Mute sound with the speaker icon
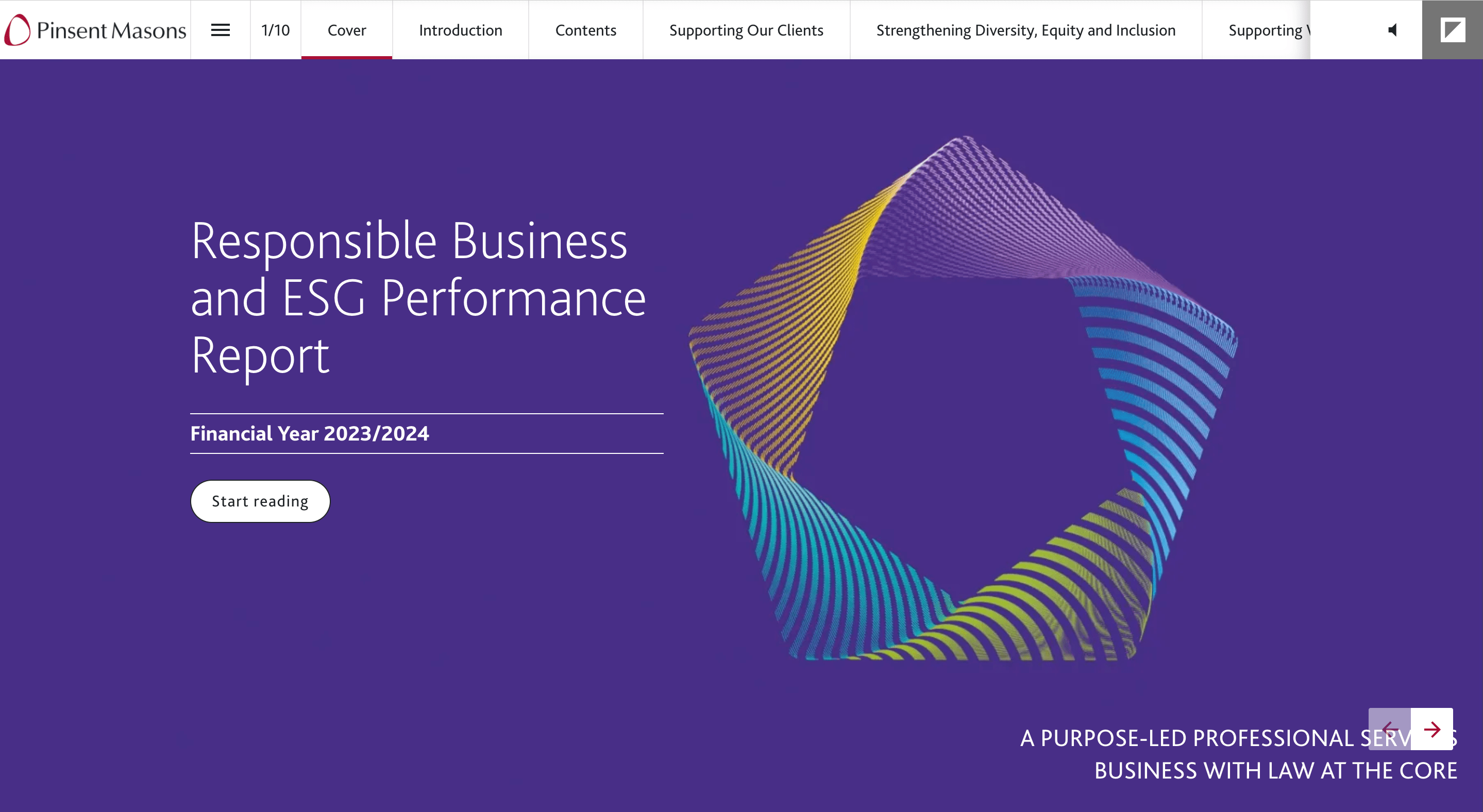Image resolution: width=1483 pixels, height=812 pixels. pos(1392,30)
